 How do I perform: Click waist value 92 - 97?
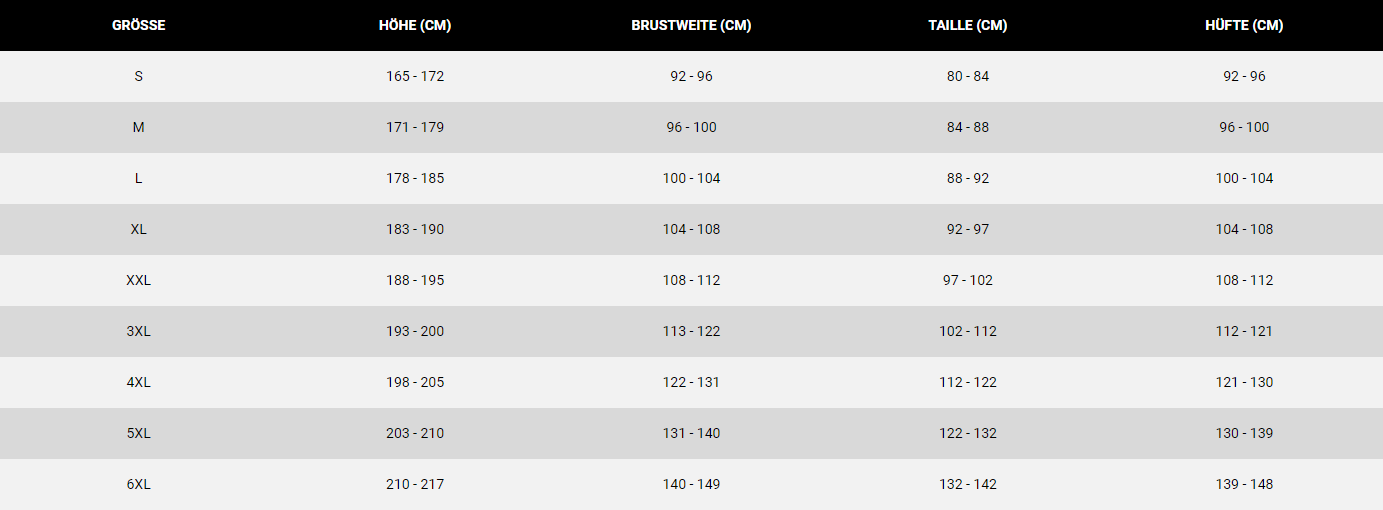point(967,229)
